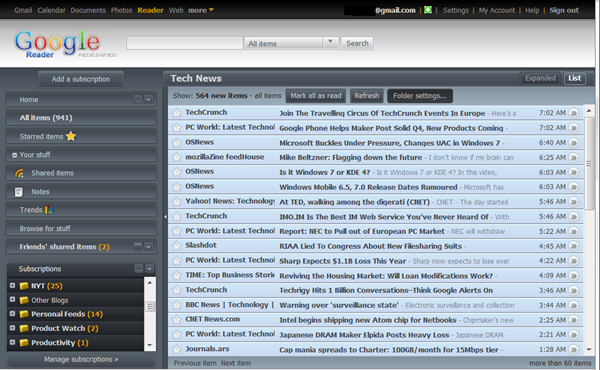The height and width of the screenshot is (370, 600).
Task: Click the Star of the Sharp Expects Loss item
Action: (x=176, y=261)
